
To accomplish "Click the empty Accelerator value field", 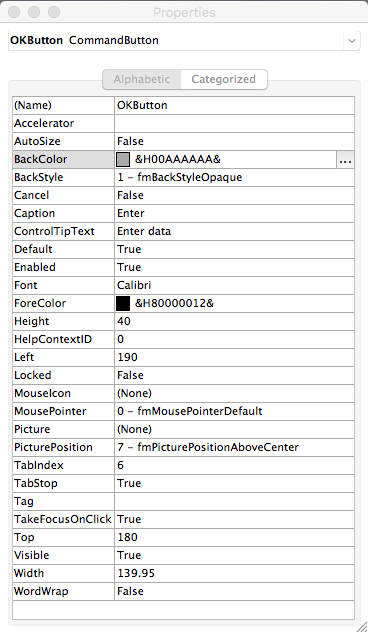I will [234, 124].
